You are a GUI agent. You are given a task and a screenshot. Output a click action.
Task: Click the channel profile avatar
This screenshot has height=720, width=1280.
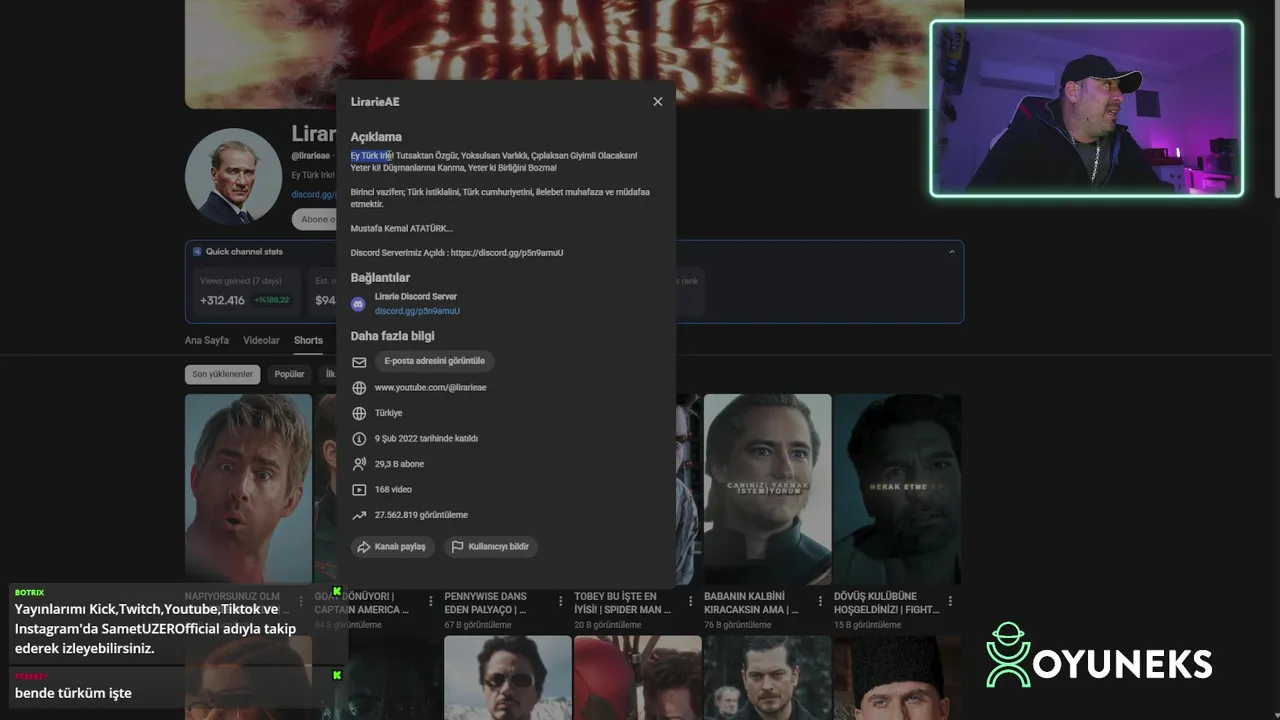(233, 176)
